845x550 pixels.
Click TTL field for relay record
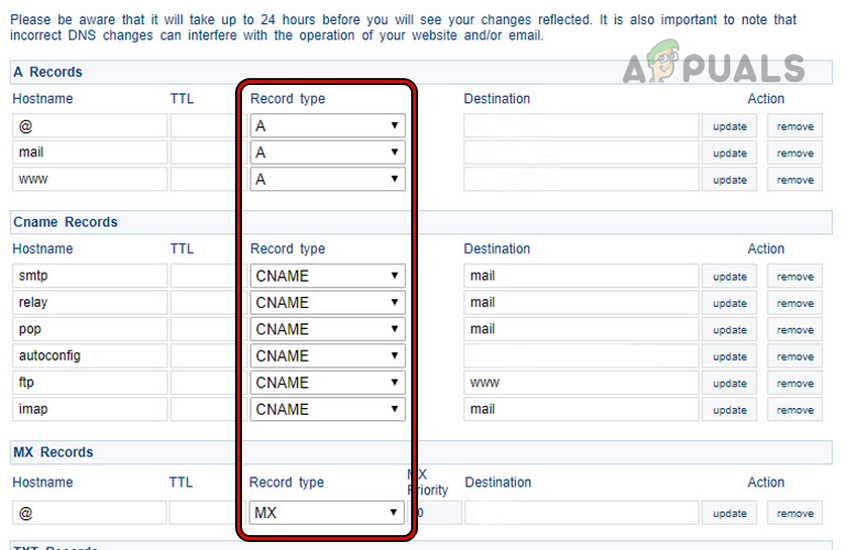(202, 303)
